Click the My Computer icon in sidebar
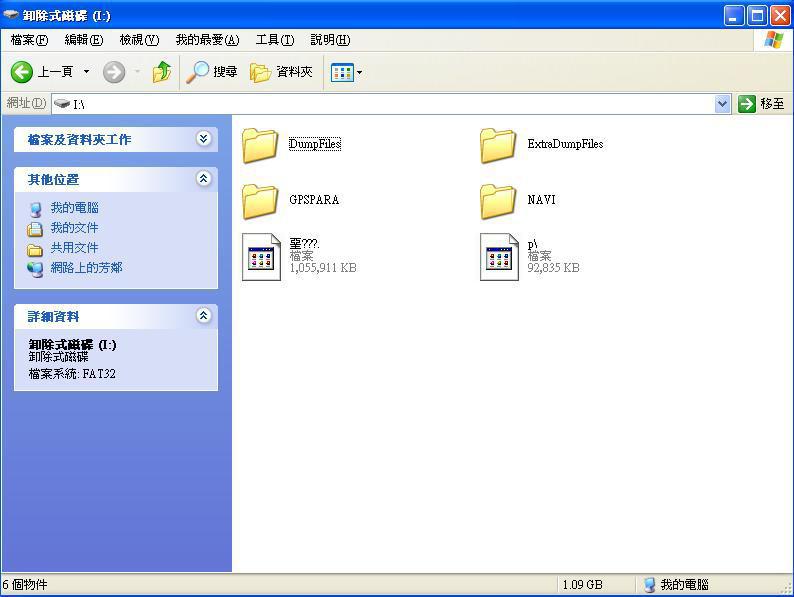This screenshot has width=794, height=597. [x=35, y=209]
